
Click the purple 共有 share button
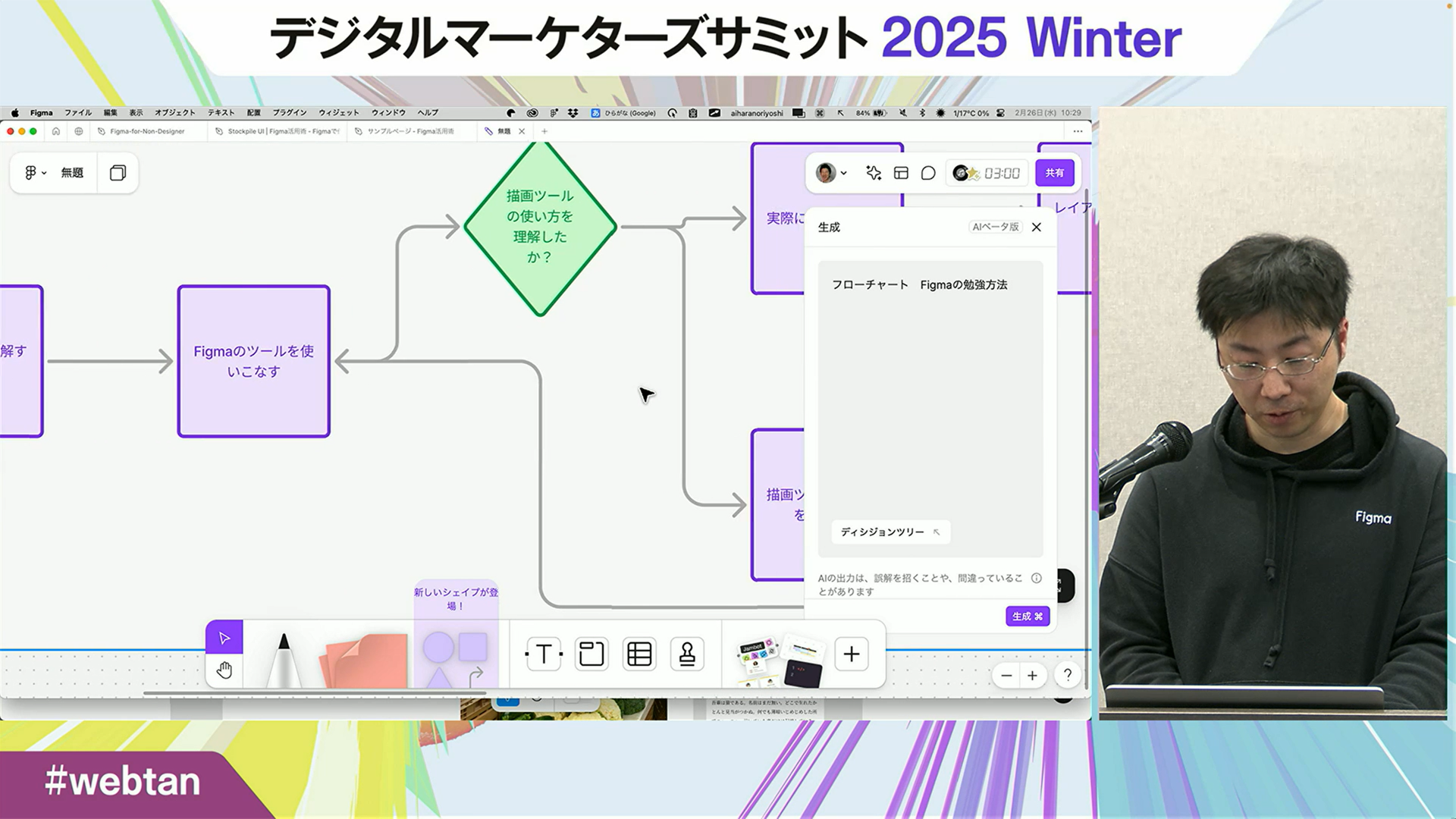click(1054, 173)
